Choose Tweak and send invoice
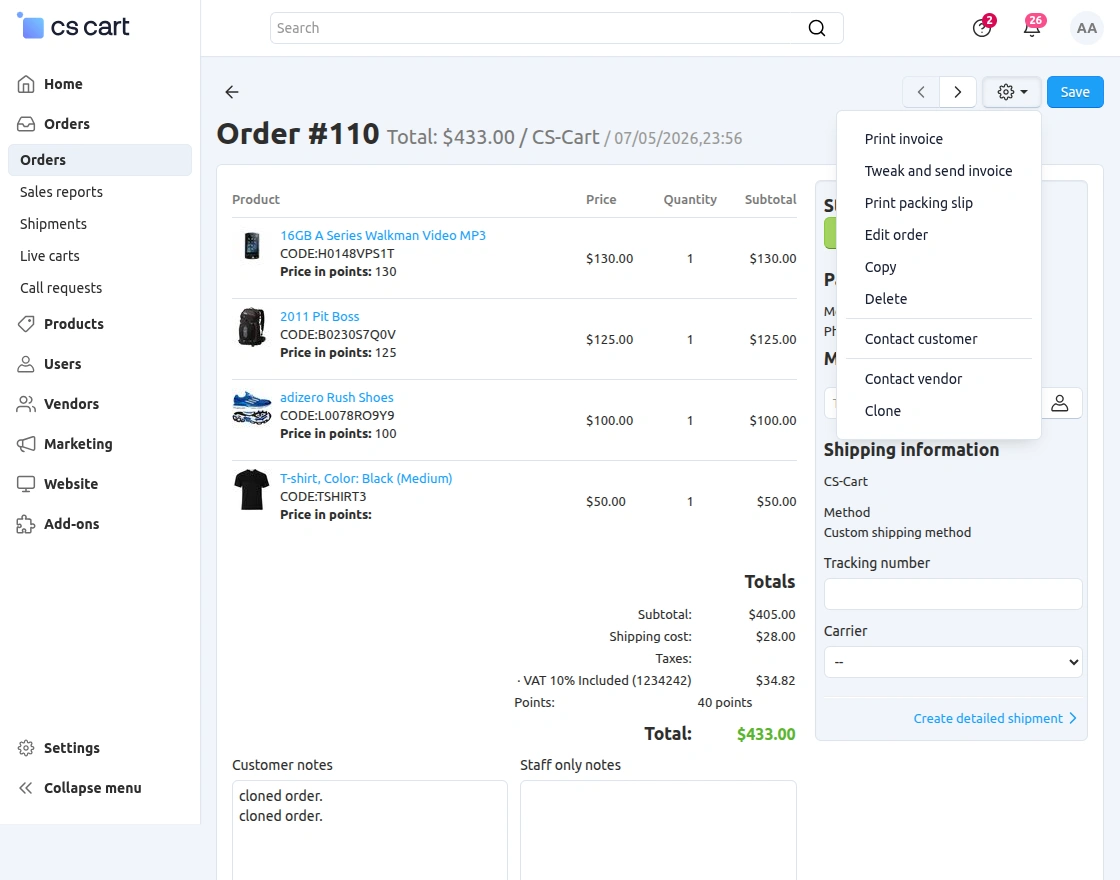1120x880 pixels. coord(939,171)
